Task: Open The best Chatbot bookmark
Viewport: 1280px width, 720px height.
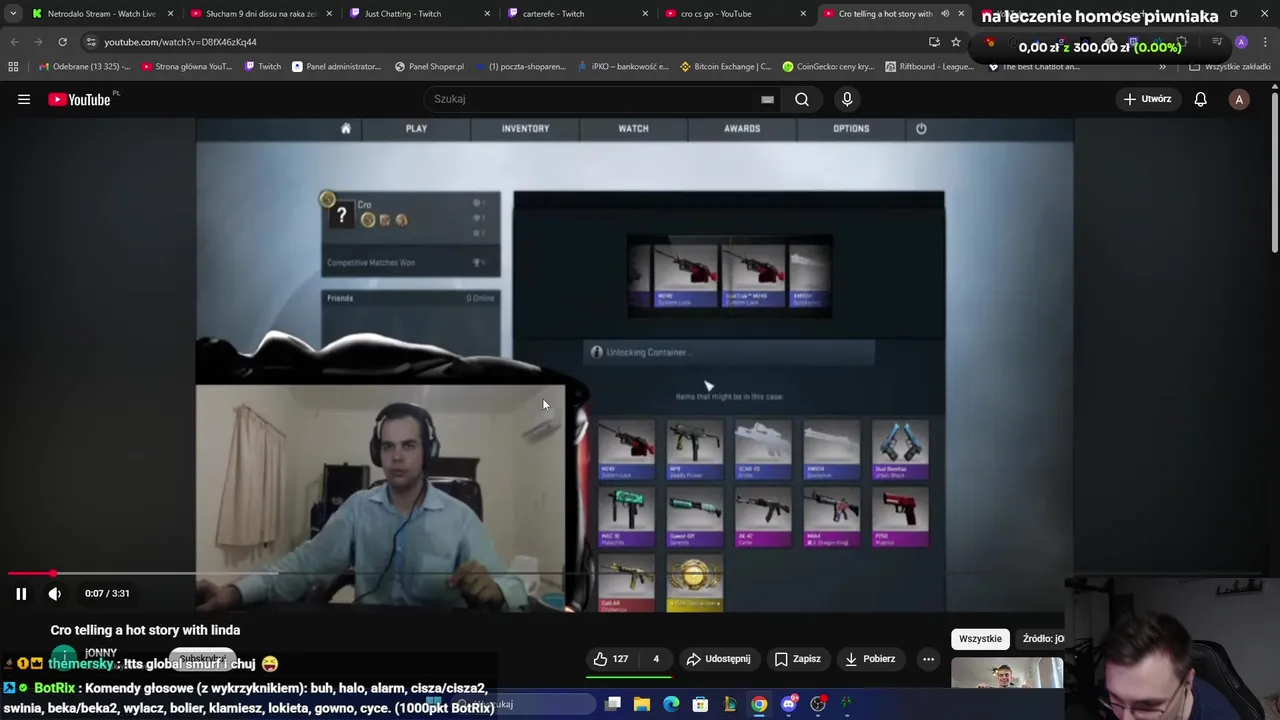Action: coord(1034,66)
